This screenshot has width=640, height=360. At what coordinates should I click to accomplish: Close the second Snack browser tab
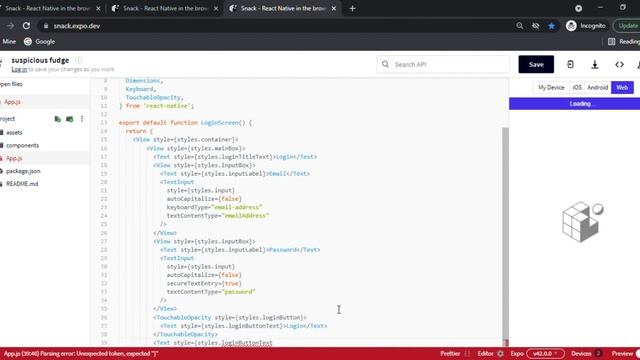(x=216, y=8)
